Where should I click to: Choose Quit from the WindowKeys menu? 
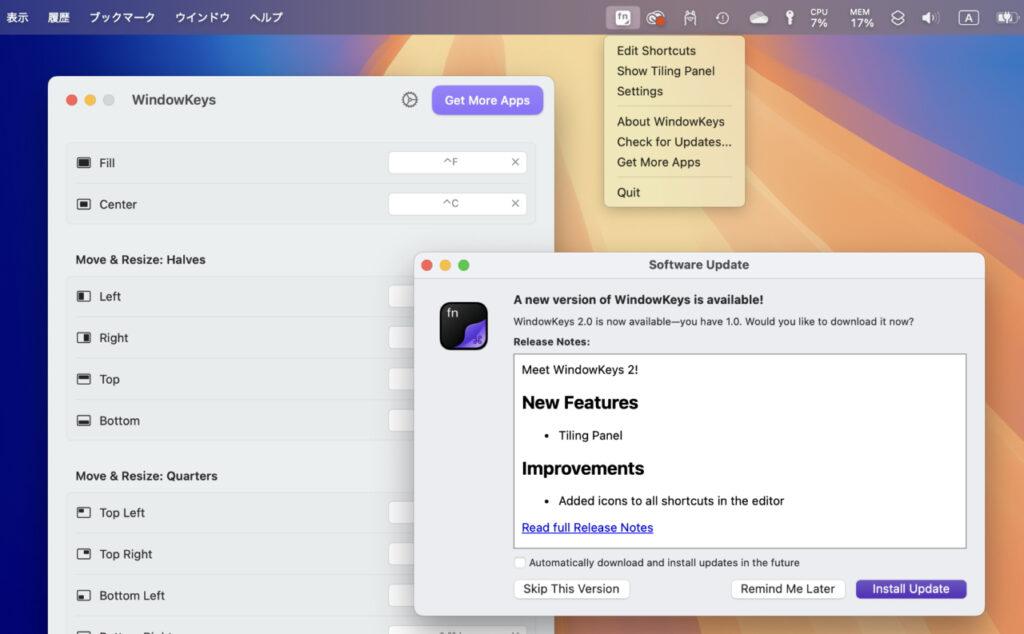(628, 191)
